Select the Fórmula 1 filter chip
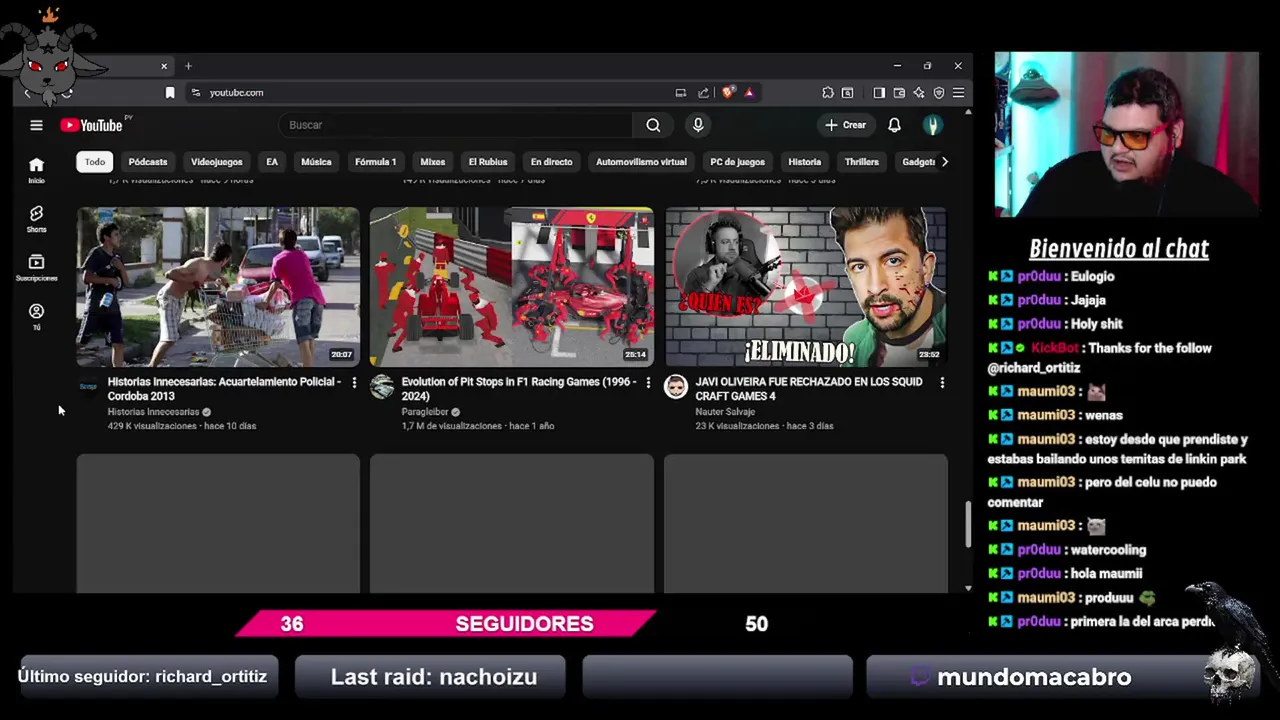 (x=376, y=161)
